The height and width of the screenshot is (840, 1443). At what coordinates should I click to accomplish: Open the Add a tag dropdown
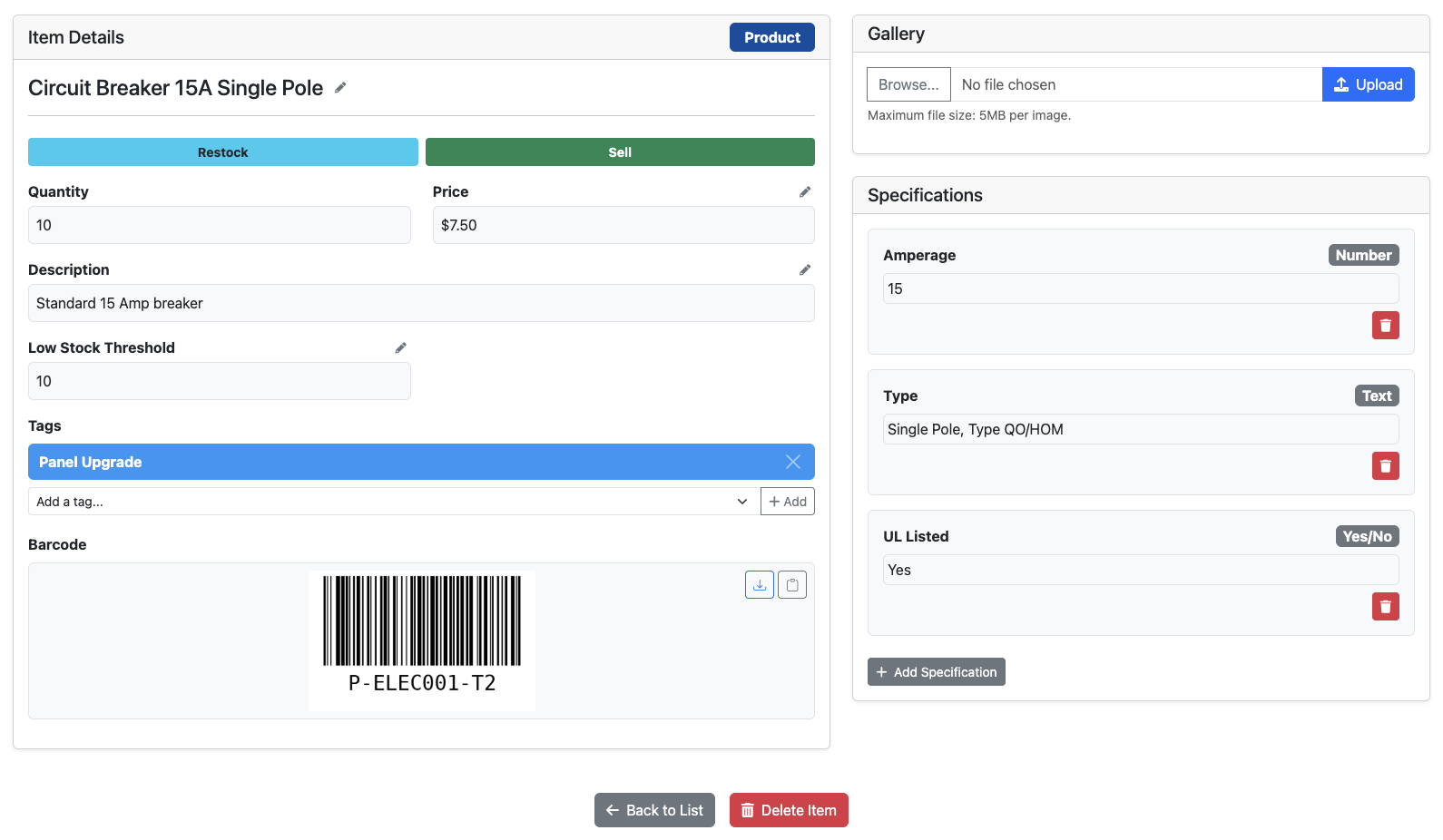(x=393, y=502)
